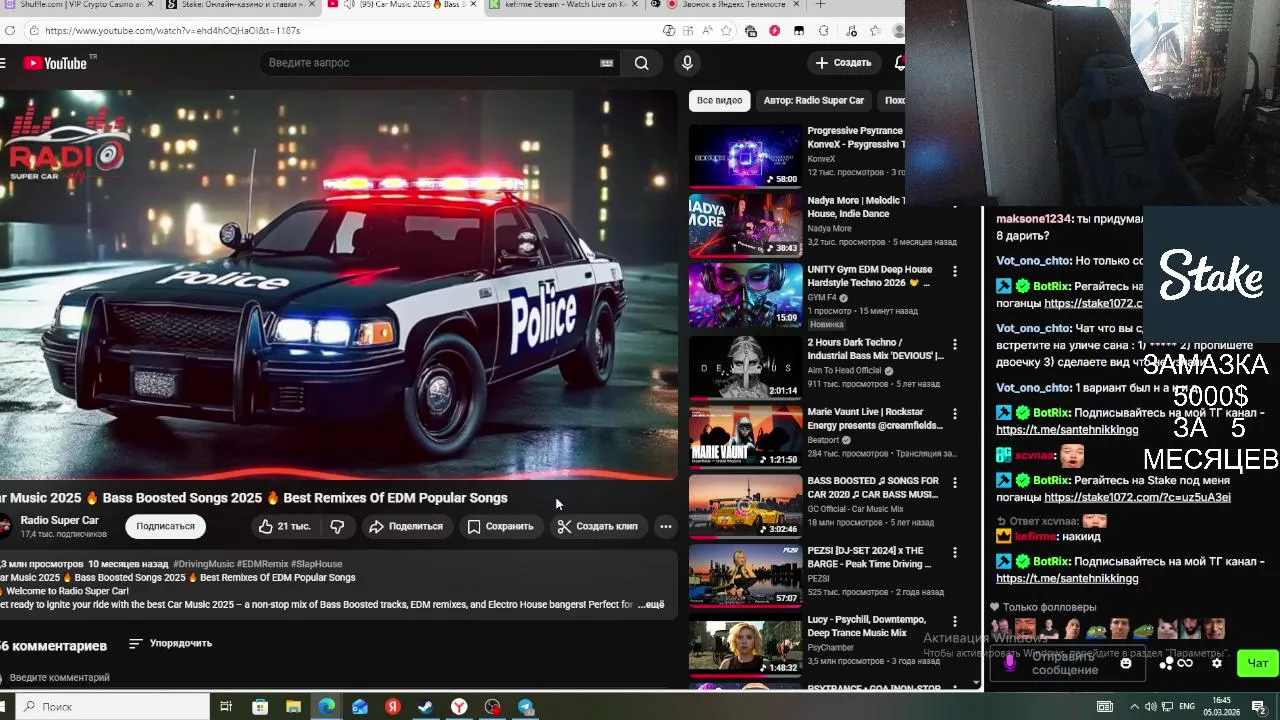This screenshot has width=1280, height=720.
Task: Click the browser address bar URL
Action: (x=172, y=31)
